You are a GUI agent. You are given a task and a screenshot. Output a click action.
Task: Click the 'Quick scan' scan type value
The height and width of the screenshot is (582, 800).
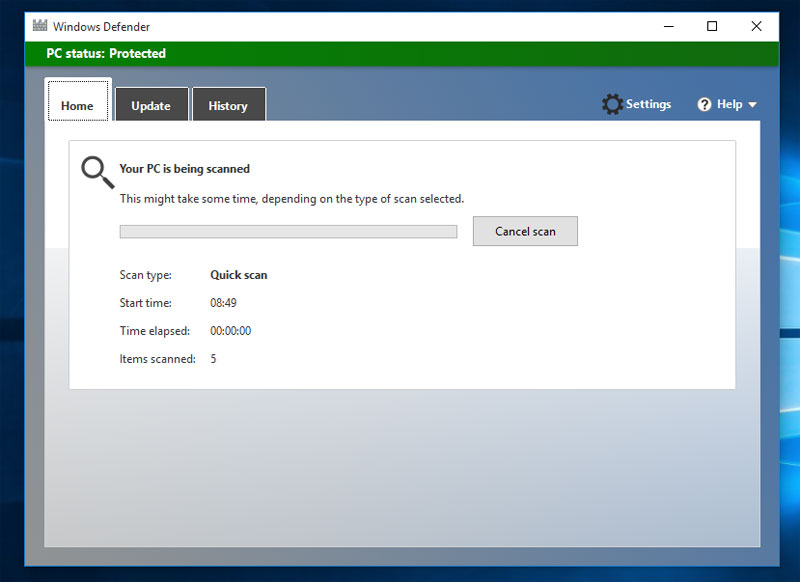239,275
